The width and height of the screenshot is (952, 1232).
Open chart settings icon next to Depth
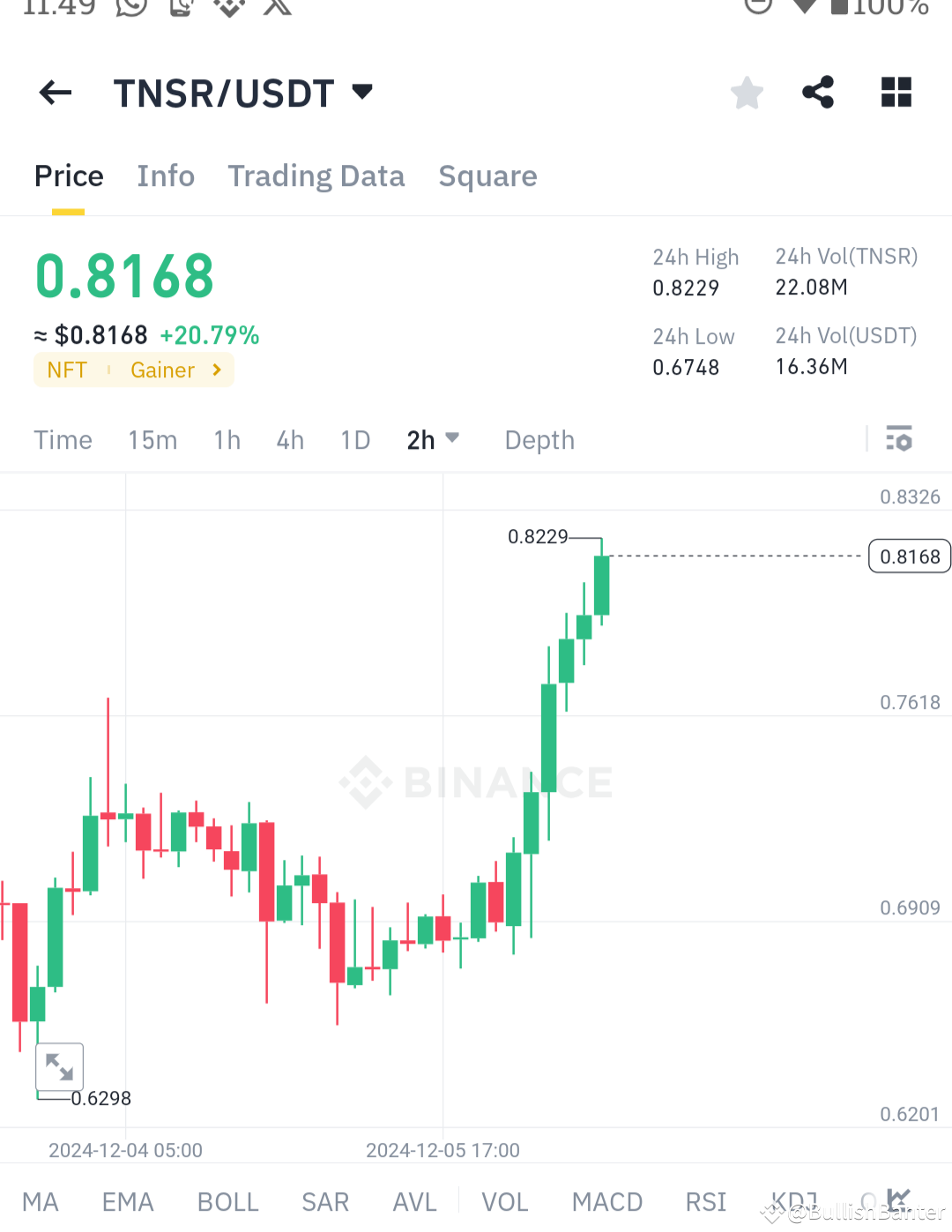coord(898,438)
